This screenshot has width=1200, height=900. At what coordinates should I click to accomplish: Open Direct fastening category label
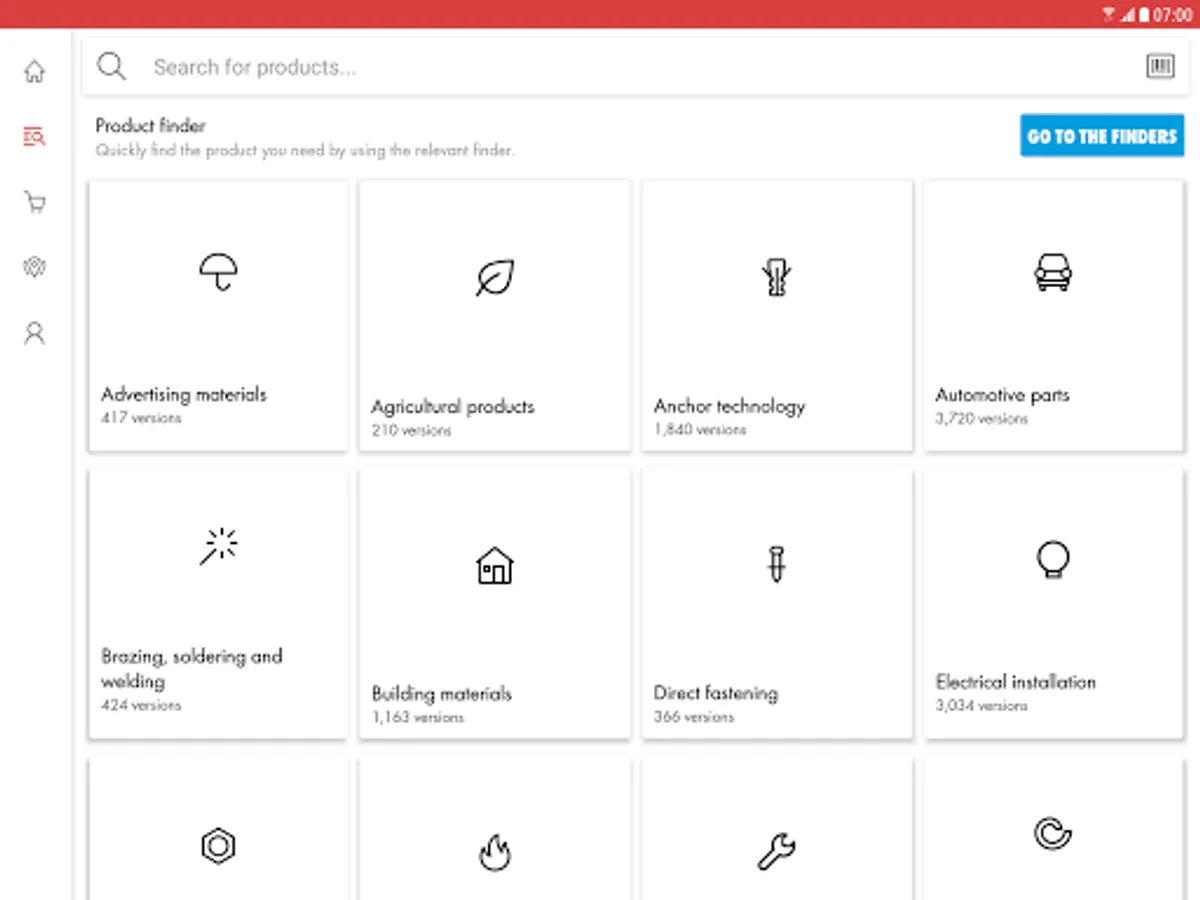[716, 693]
